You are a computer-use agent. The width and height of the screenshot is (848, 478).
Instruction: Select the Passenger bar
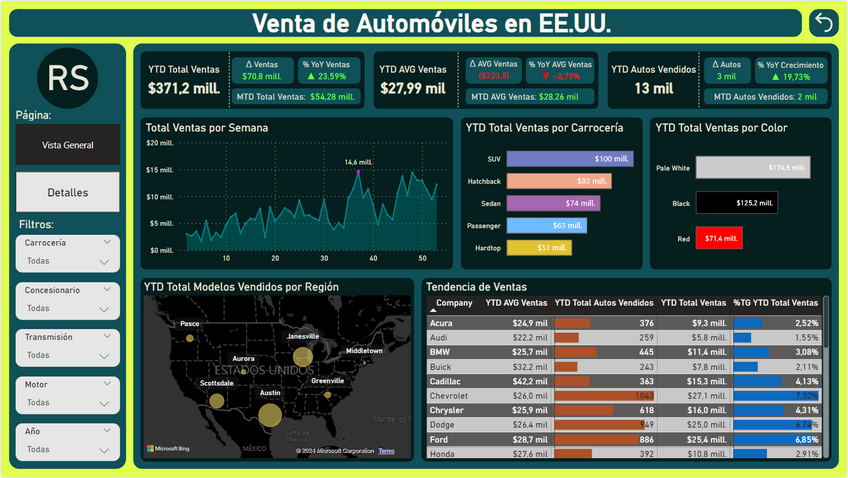click(x=547, y=225)
